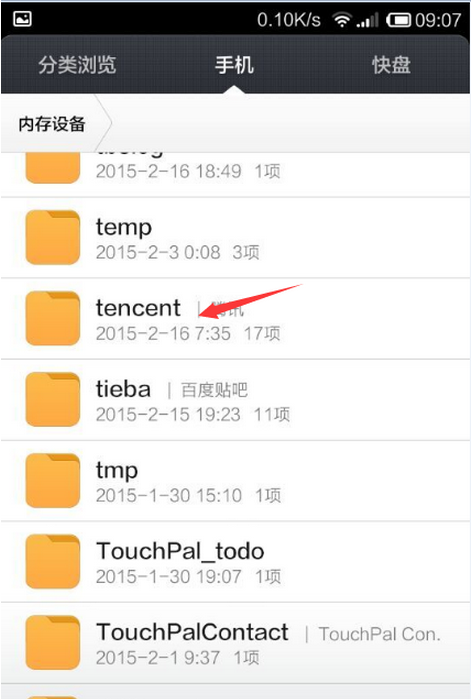This screenshot has width=471, height=699.
Task: Tap the 内存设备 breadcrumb
Action: coord(52,124)
